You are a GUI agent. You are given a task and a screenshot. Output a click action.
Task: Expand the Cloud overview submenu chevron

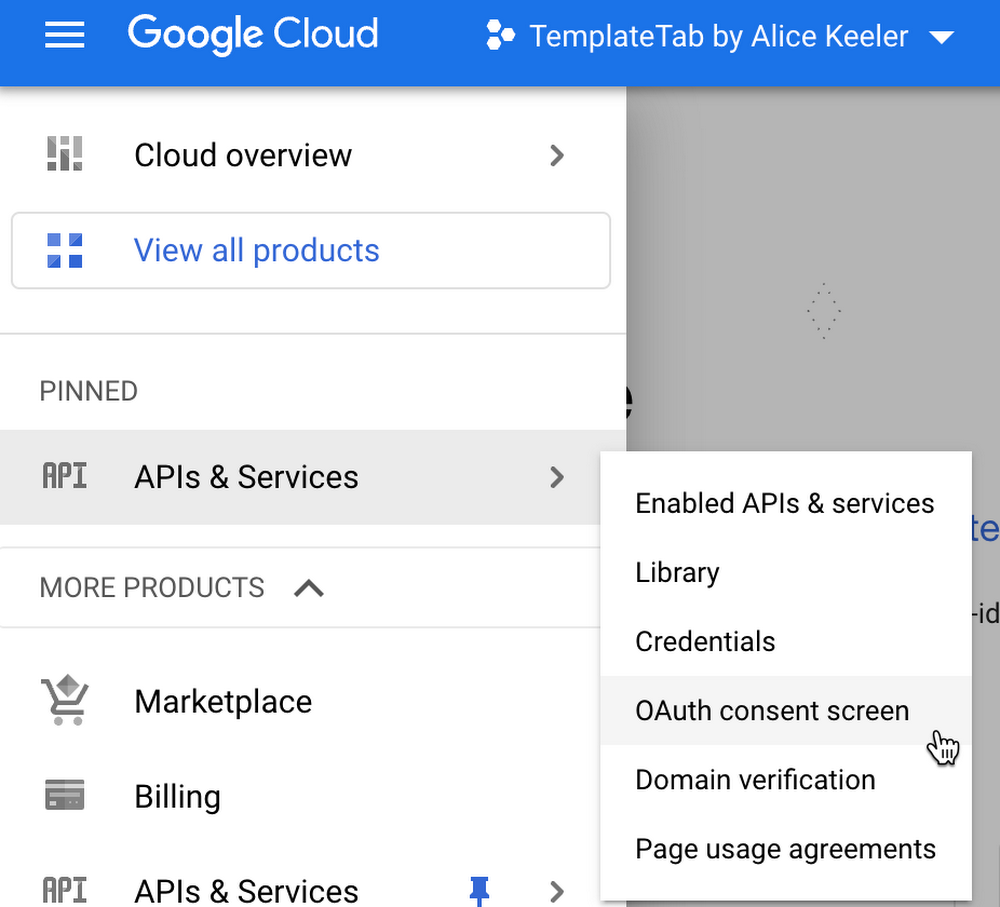[557, 155]
